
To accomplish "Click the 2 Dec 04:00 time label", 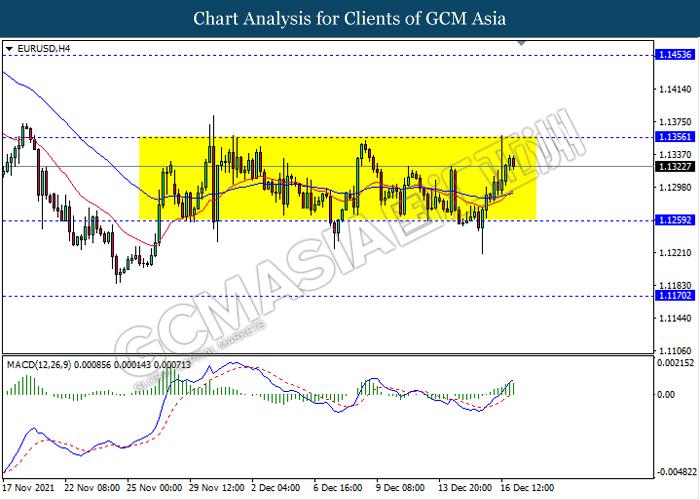I will tap(275, 487).
